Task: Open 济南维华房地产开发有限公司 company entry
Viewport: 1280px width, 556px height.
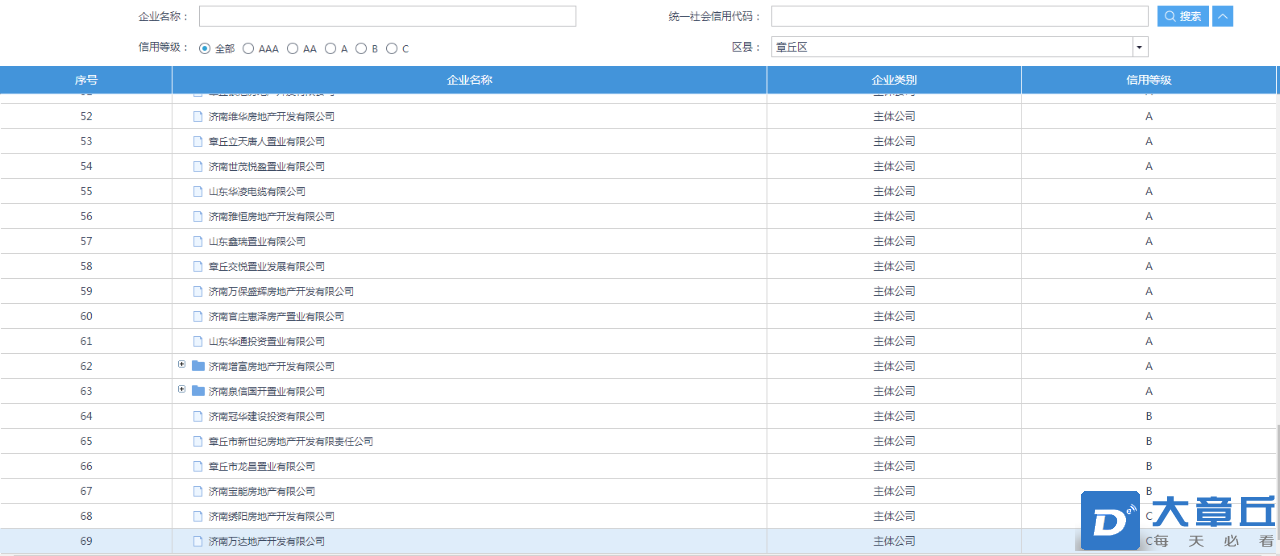Action: pyautogui.click(x=272, y=117)
